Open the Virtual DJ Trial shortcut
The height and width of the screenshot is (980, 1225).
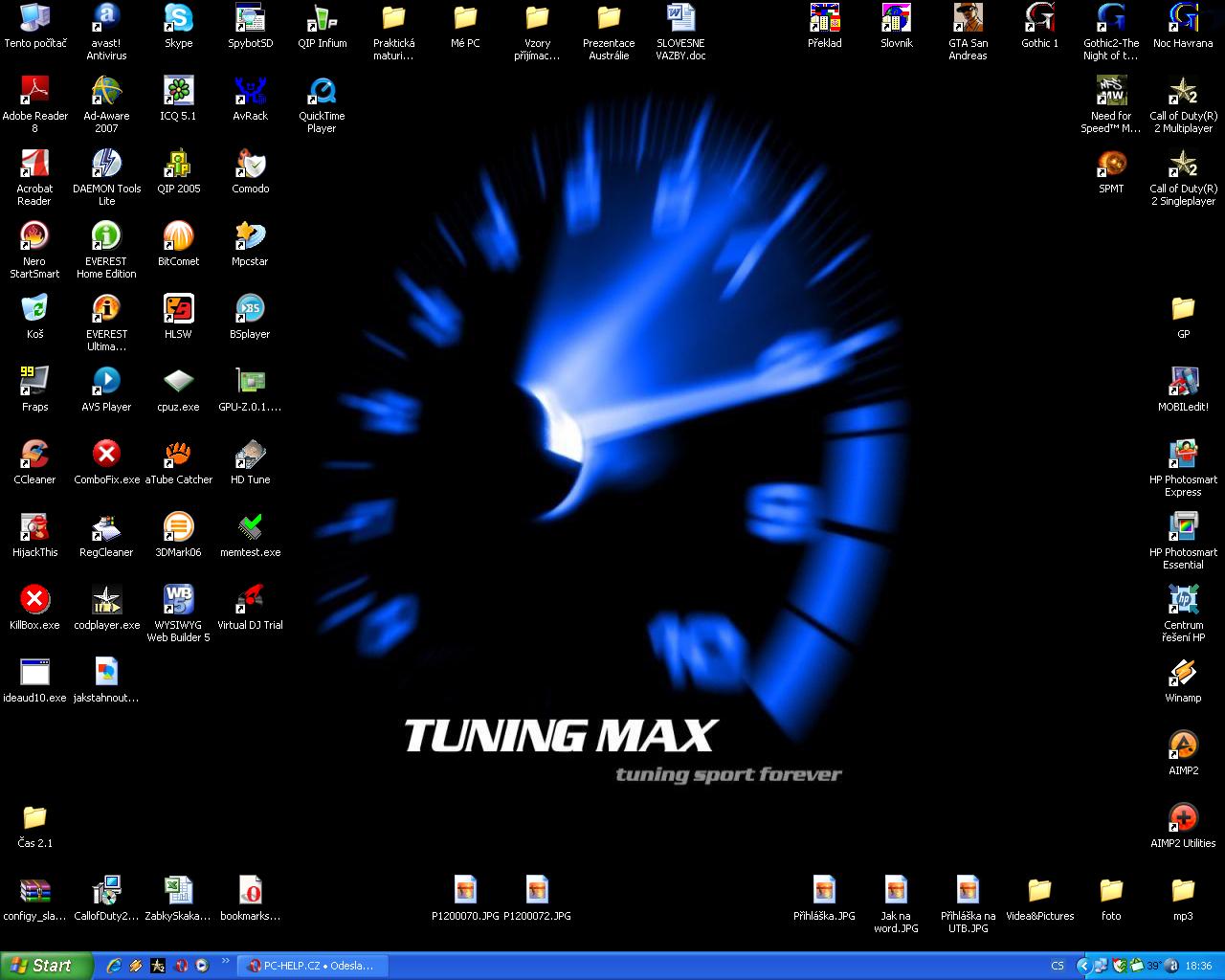[250, 600]
